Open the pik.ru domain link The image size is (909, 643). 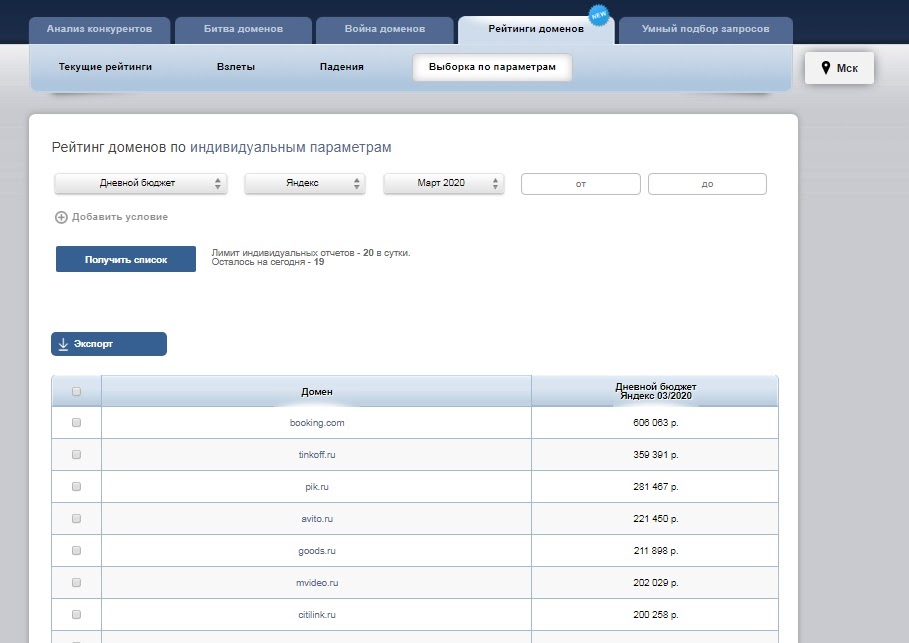[317, 486]
